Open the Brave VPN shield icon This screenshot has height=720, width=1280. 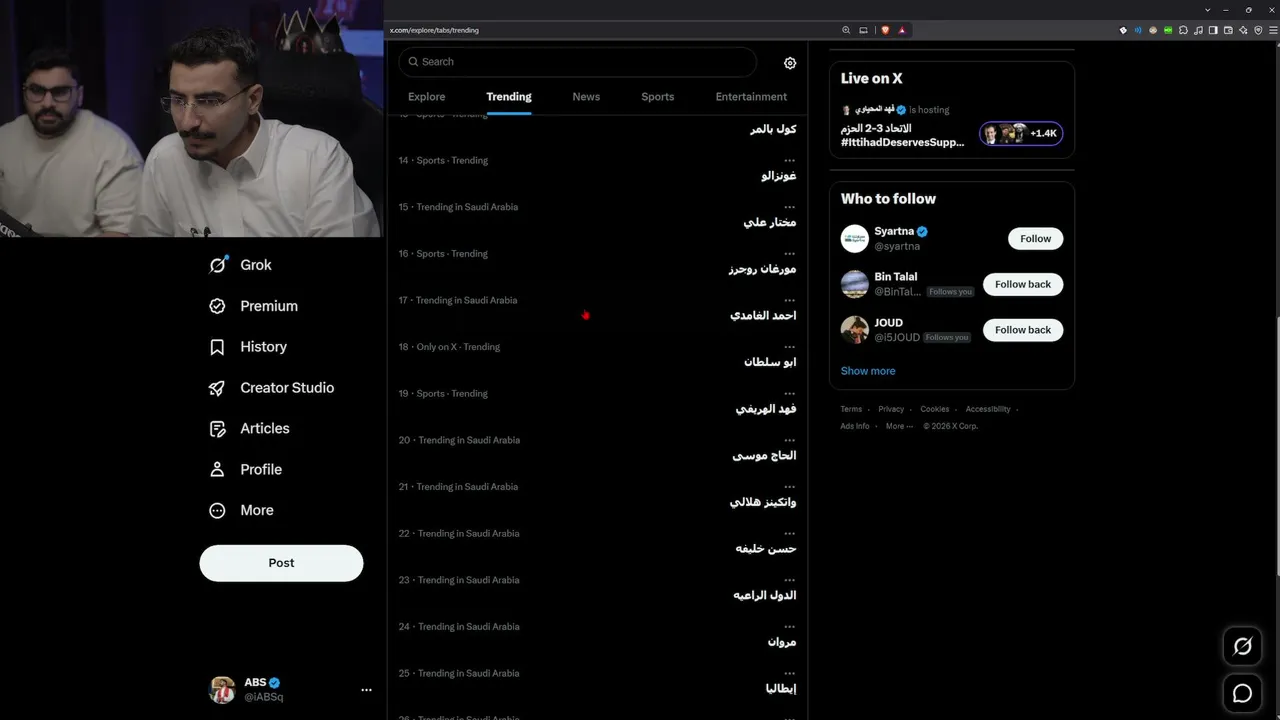click(1258, 31)
